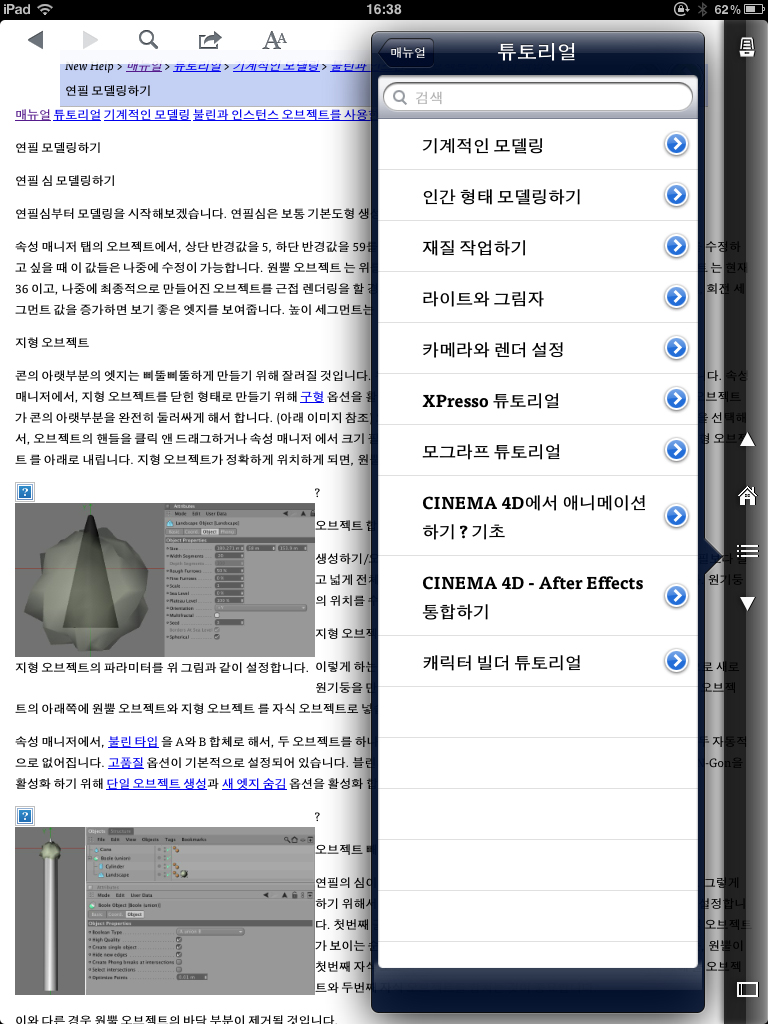The height and width of the screenshot is (1024, 768).
Task: Tap the back navigation arrow
Action: 36,40
